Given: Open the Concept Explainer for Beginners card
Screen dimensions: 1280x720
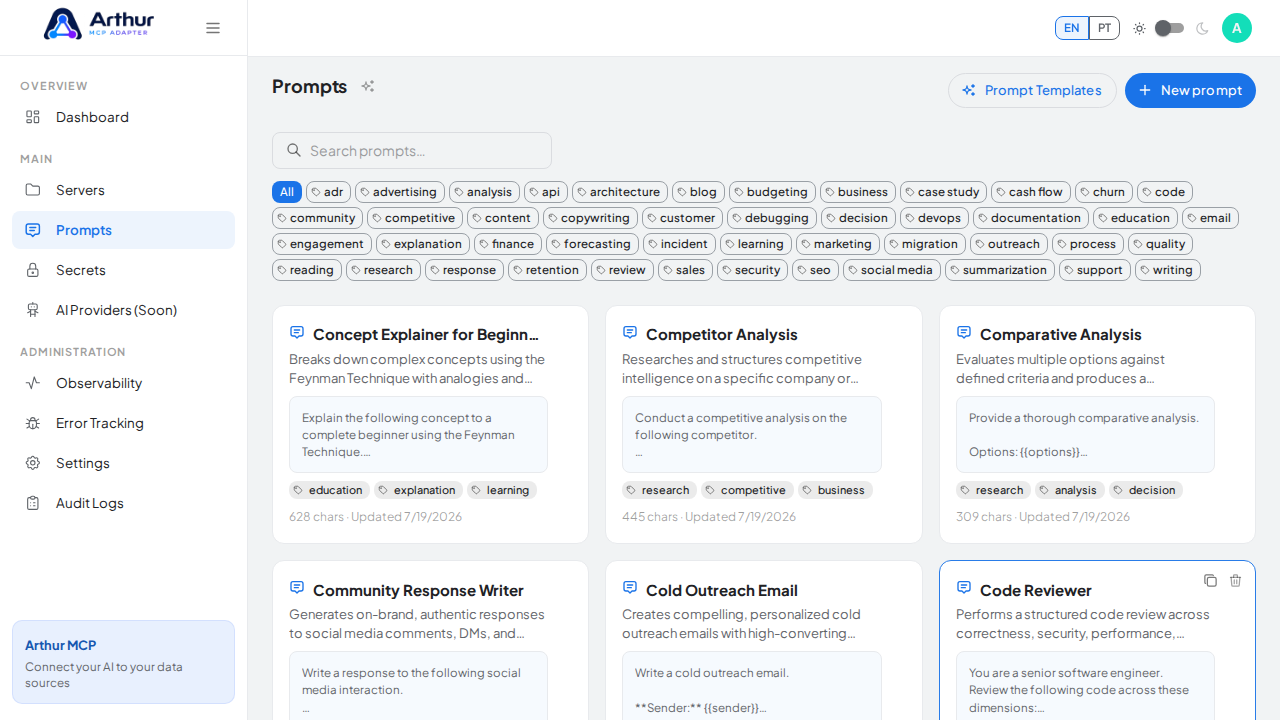Looking at the screenshot, I should click(x=430, y=424).
